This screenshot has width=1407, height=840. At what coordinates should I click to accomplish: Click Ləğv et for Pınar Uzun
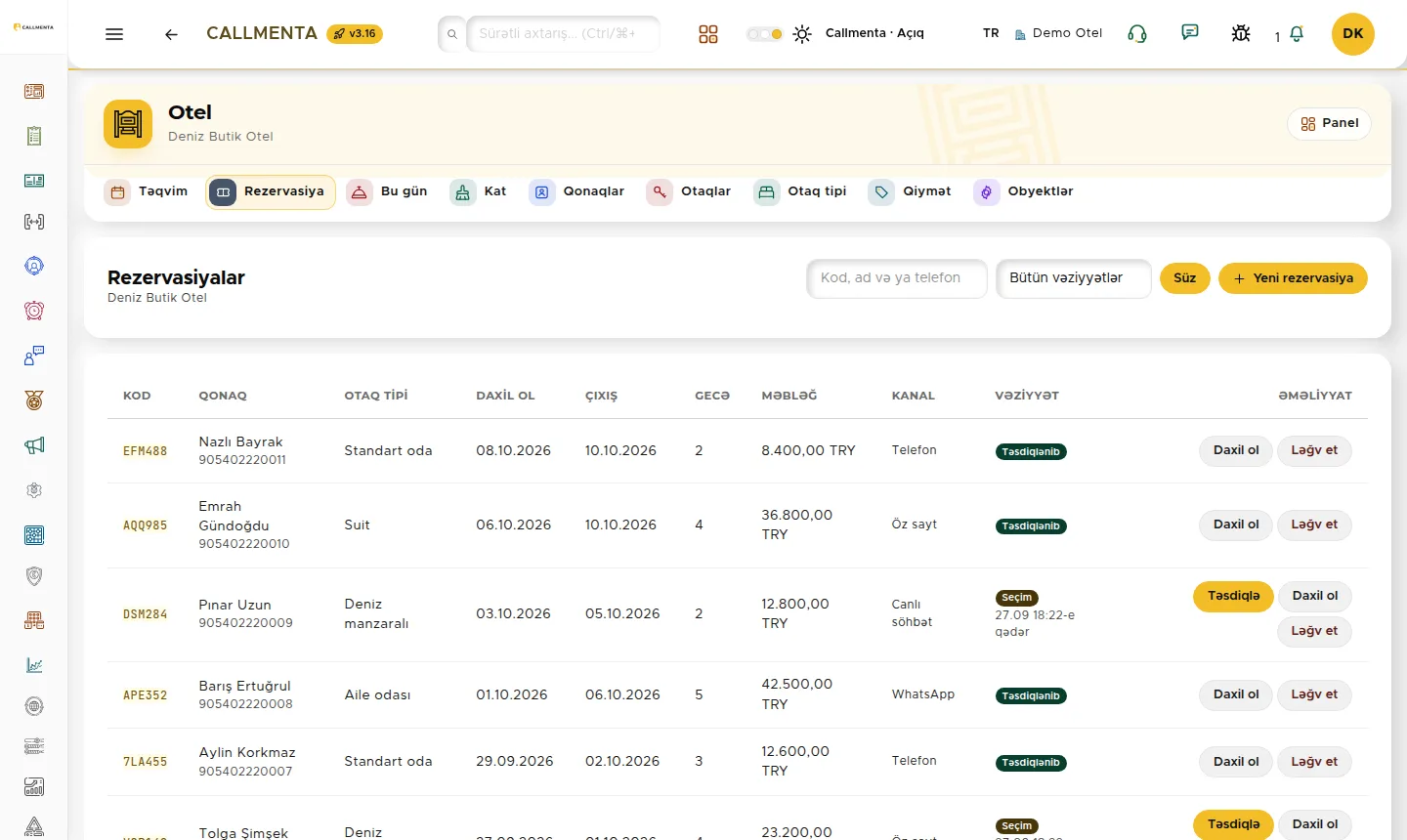point(1314,631)
